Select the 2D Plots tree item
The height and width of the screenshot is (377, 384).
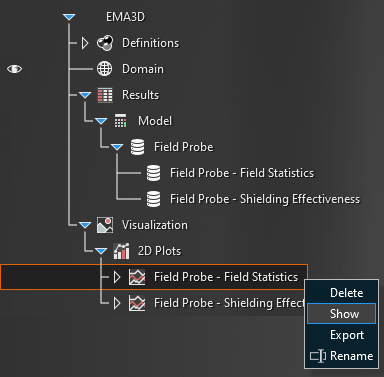(159, 251)
